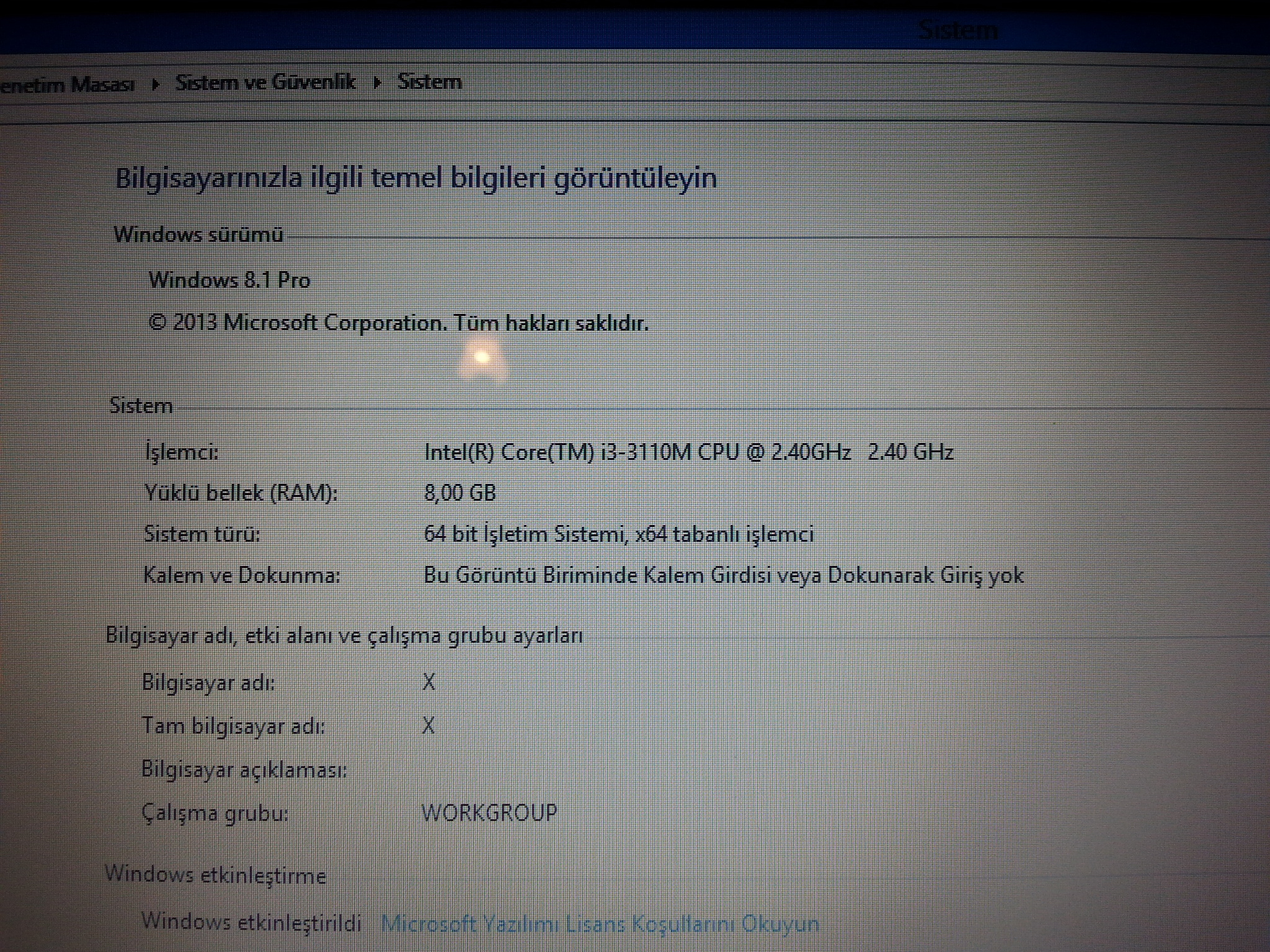Click the 'Bilgisayar adı, etki alanı' section heading
The image size is (1270, 952).
[344, 636]
